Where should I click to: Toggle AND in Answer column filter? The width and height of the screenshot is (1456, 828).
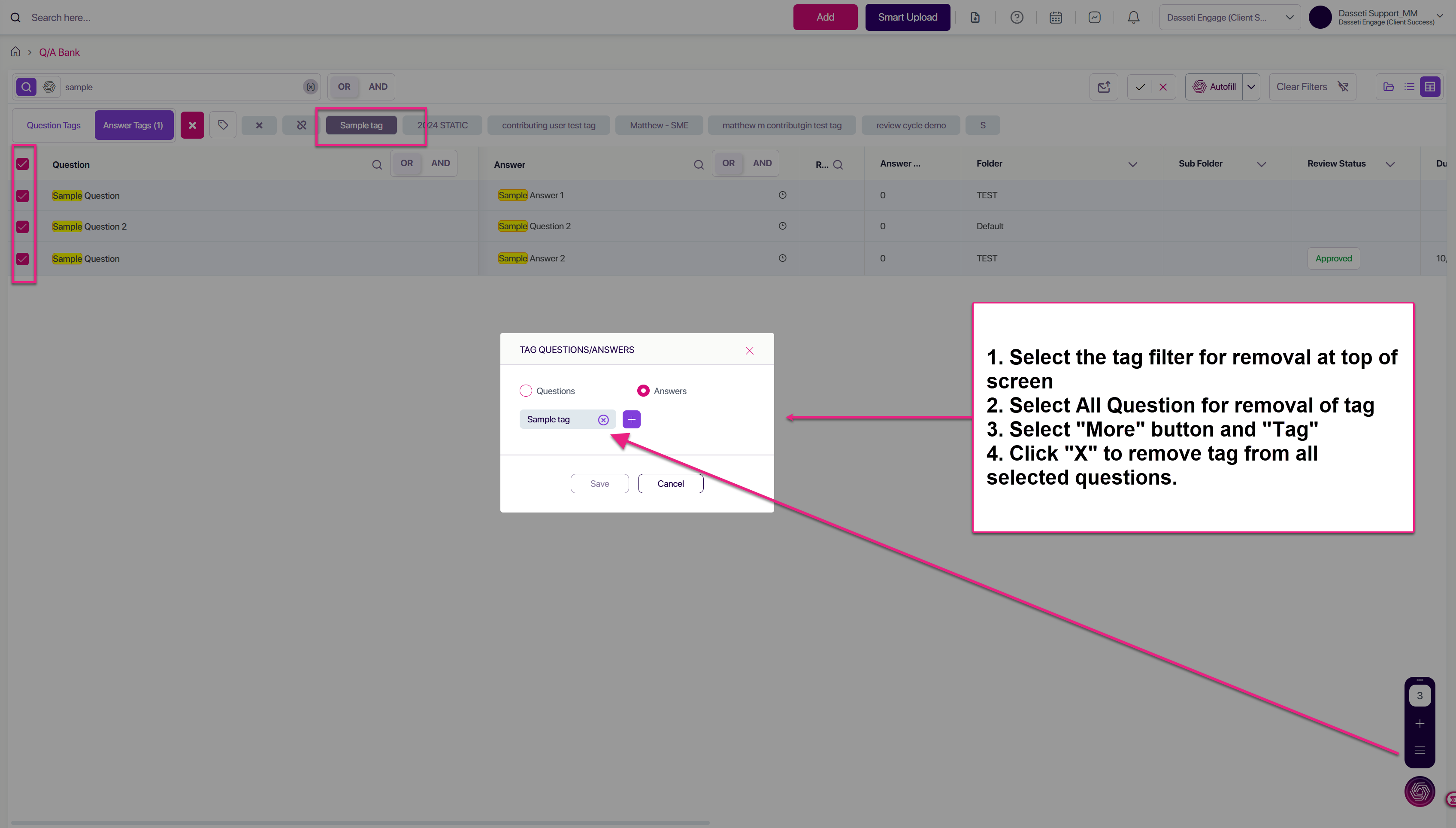763,163
